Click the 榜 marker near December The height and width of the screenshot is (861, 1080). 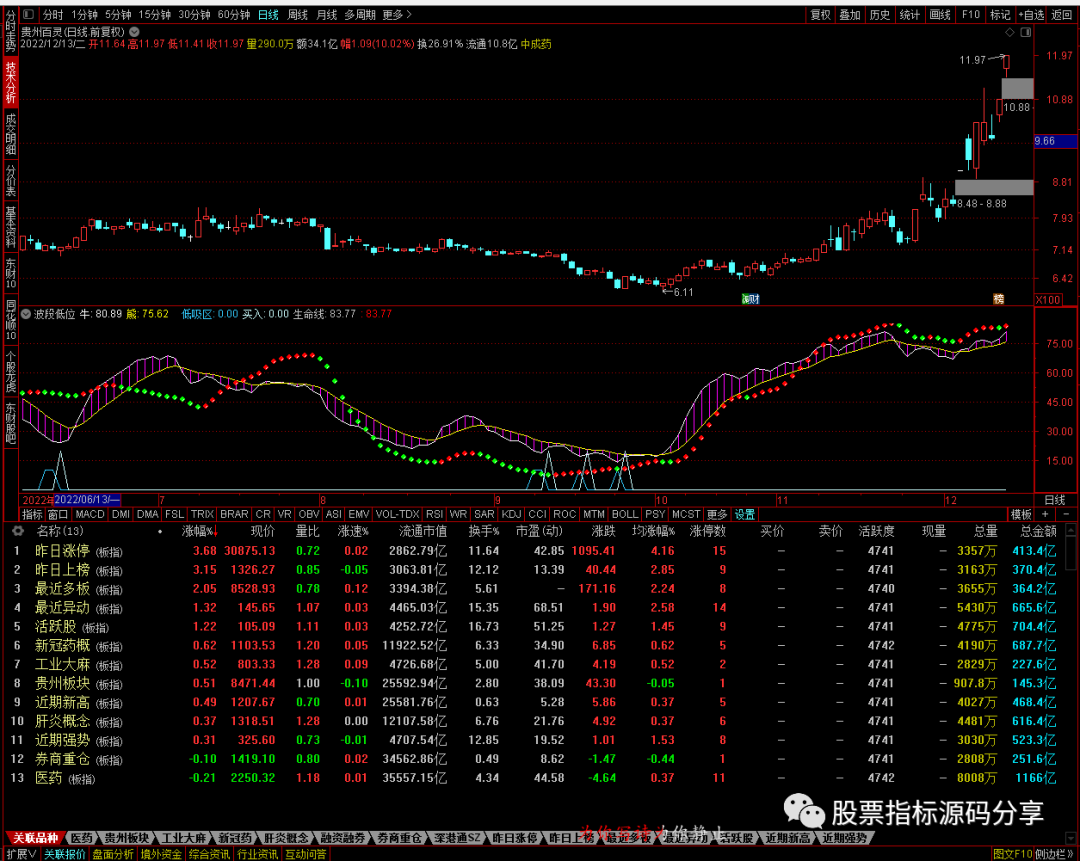(999, 299)
